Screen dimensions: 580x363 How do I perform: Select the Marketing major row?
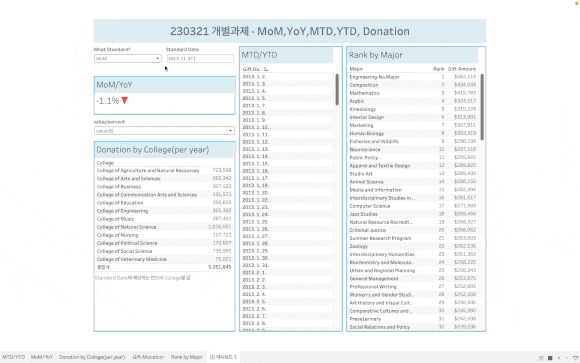(413, 125)
